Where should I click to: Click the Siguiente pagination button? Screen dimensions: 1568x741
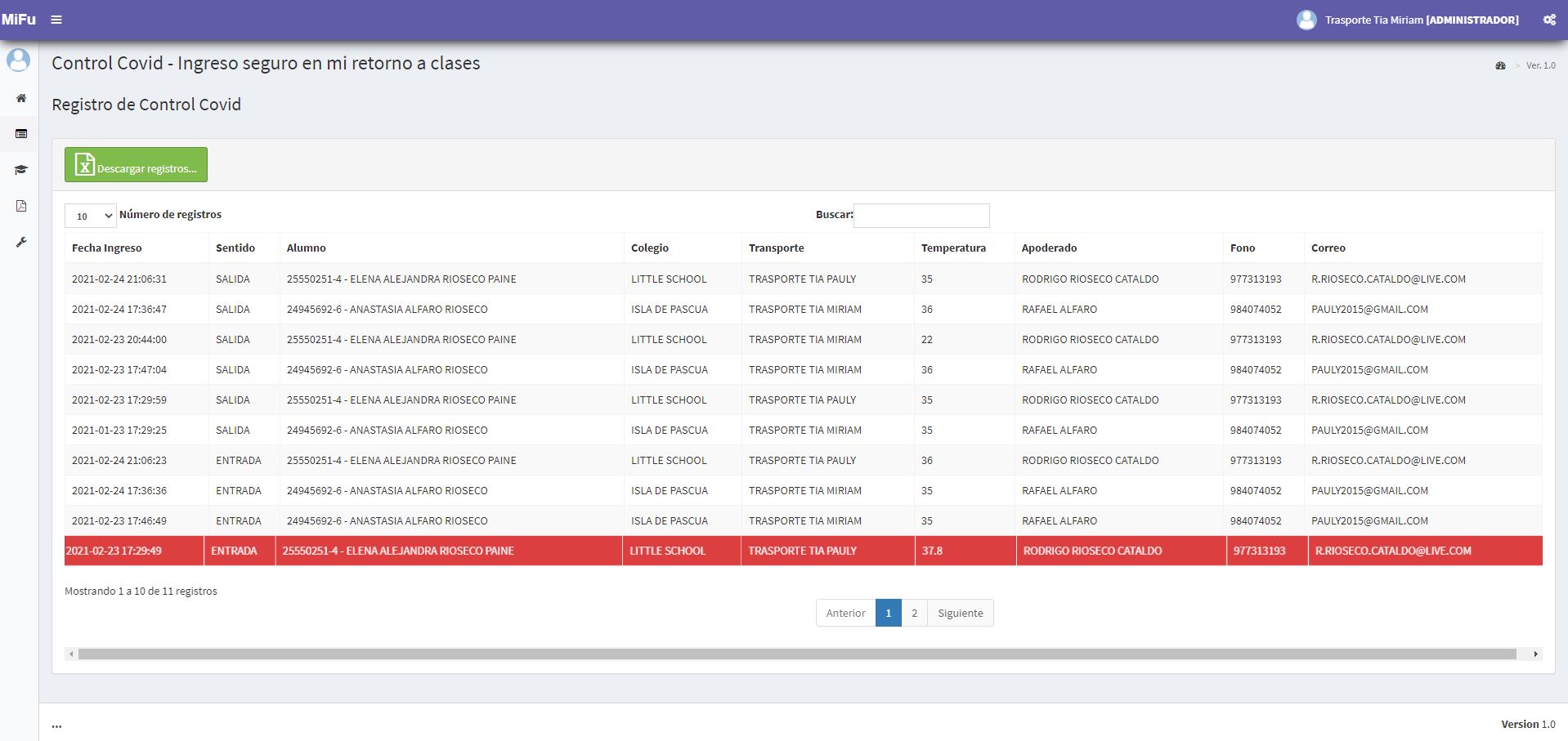tap(961, 613)
